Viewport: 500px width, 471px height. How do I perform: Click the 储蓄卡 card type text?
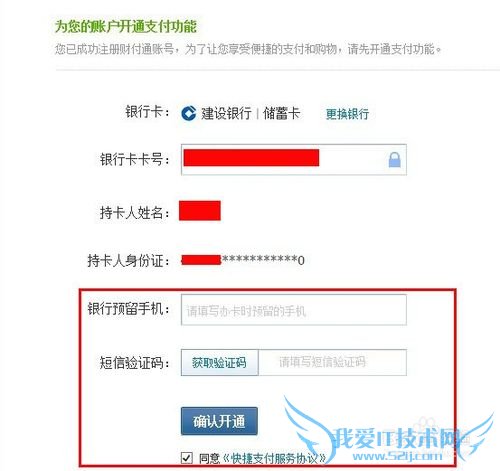coord(282,113)
